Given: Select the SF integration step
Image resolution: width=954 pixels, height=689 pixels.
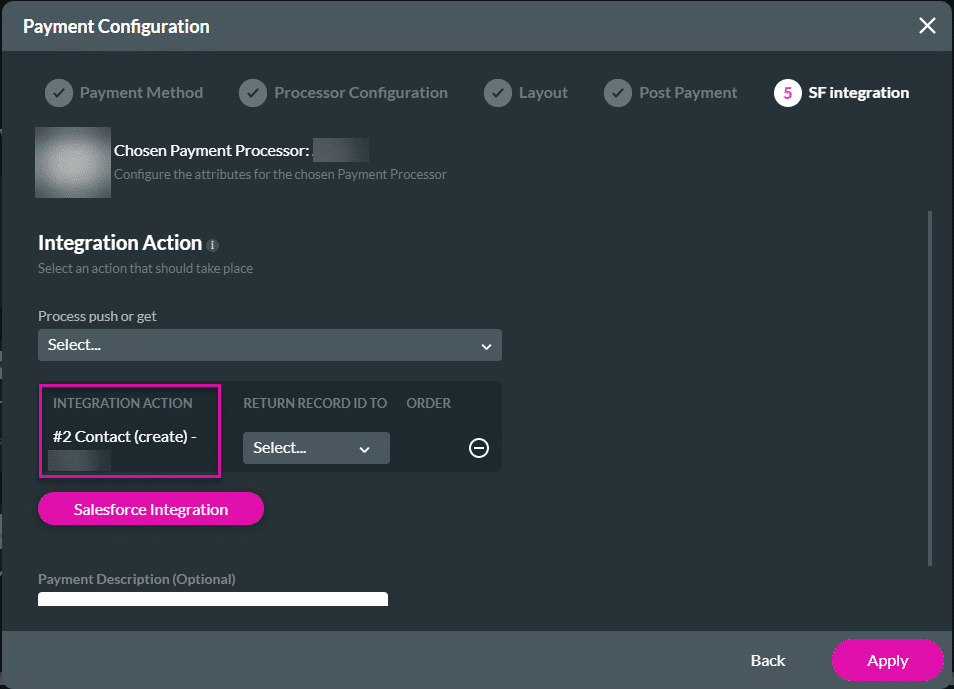Looking at the screenshot, I should coord(859,93).
